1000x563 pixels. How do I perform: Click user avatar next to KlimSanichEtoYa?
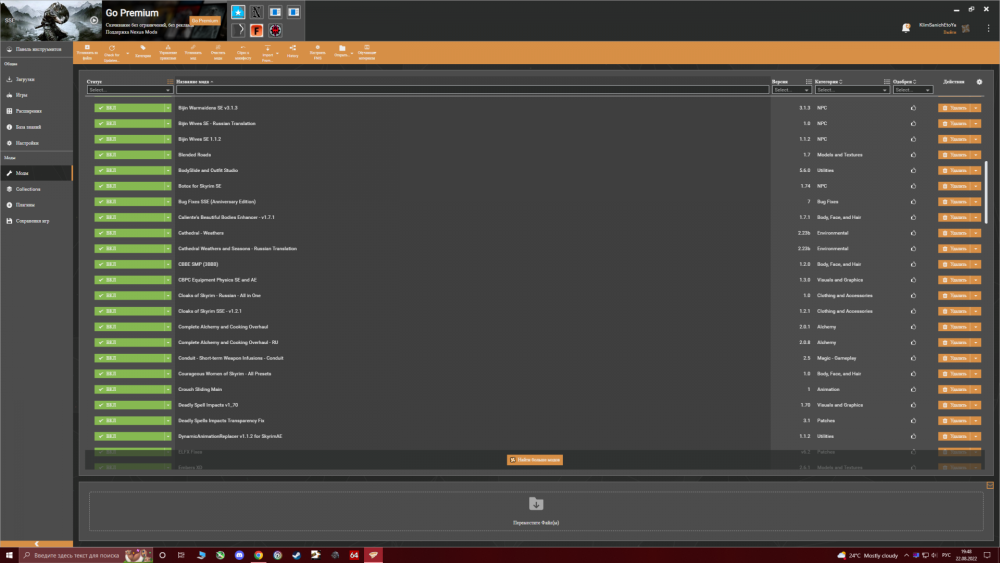[966, 28]
